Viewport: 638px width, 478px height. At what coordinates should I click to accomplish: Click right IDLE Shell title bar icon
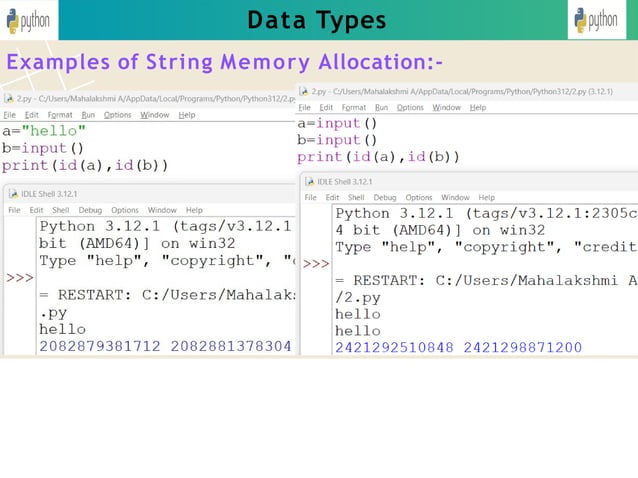[x=310, y=181]
